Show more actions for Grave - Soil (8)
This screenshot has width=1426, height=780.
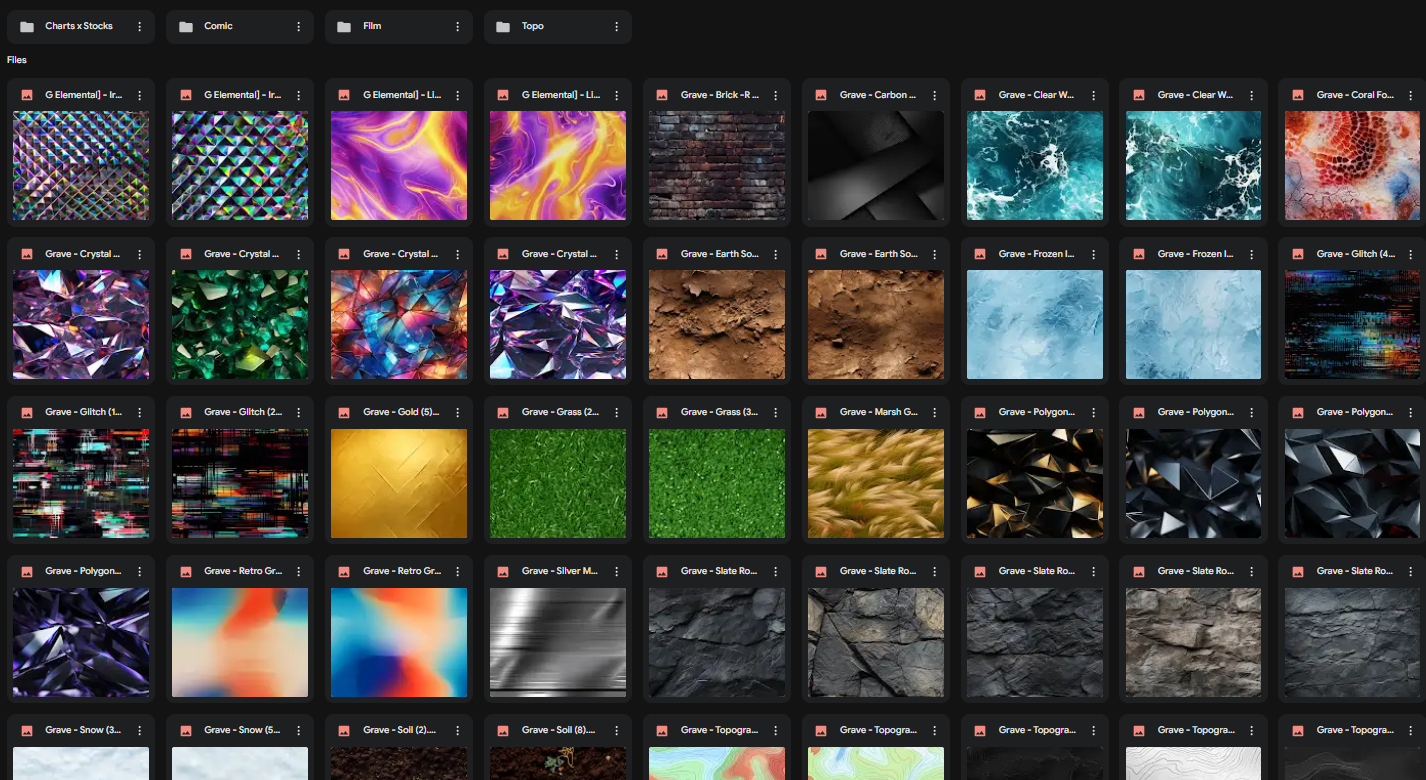(x=616, y=730)
